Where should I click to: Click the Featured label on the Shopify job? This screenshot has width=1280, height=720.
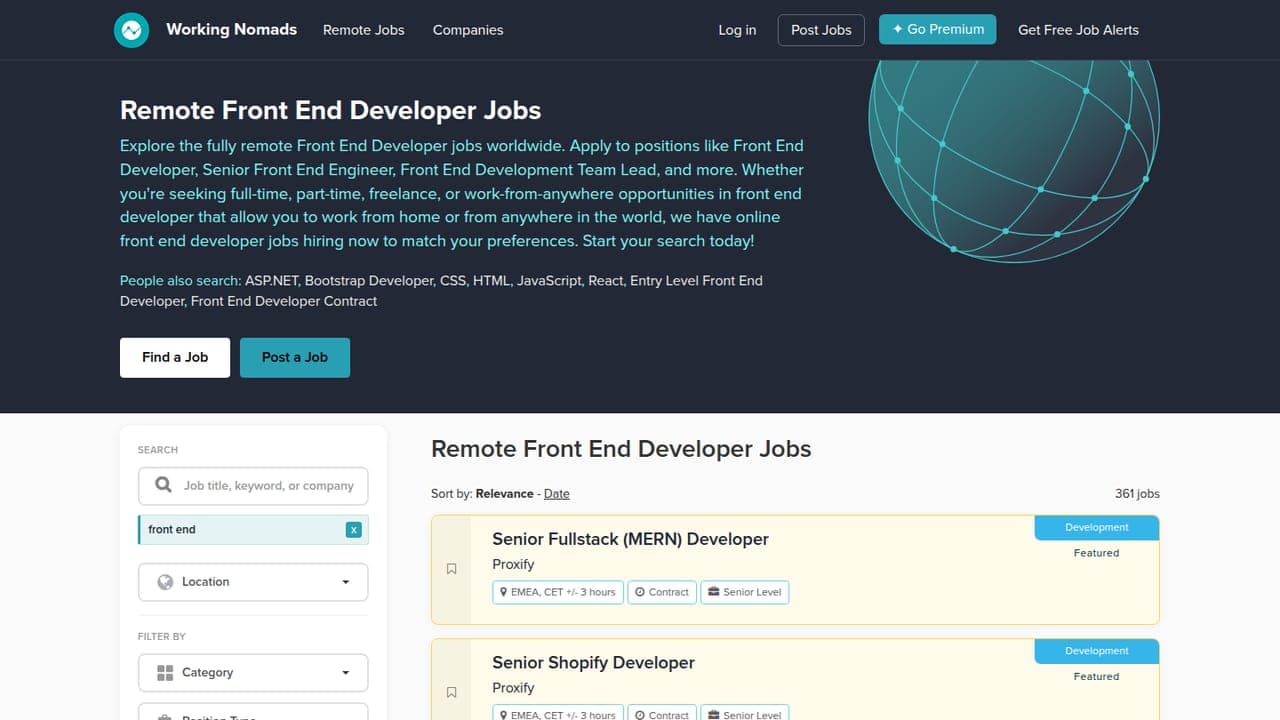[x=1097, y=677]
